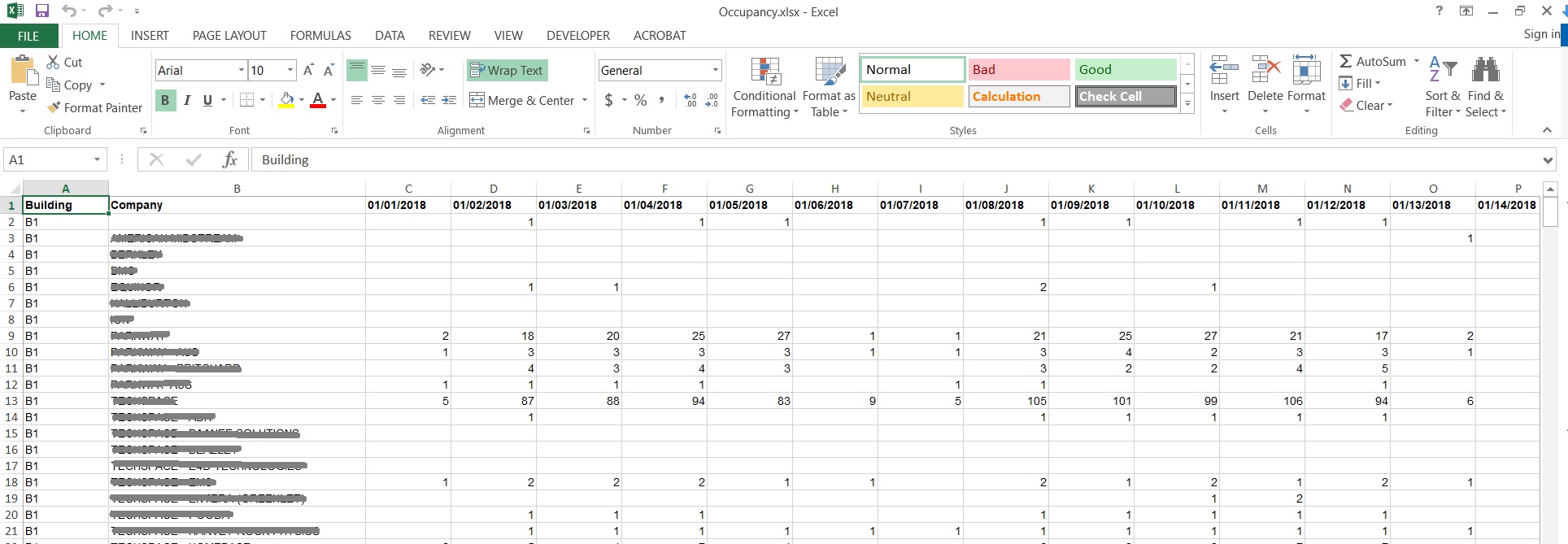The width and height of the screenshot is (1568, 544).
Task: Open the AutoSum dropdown arrow
Action: [x=1416, y=61]
